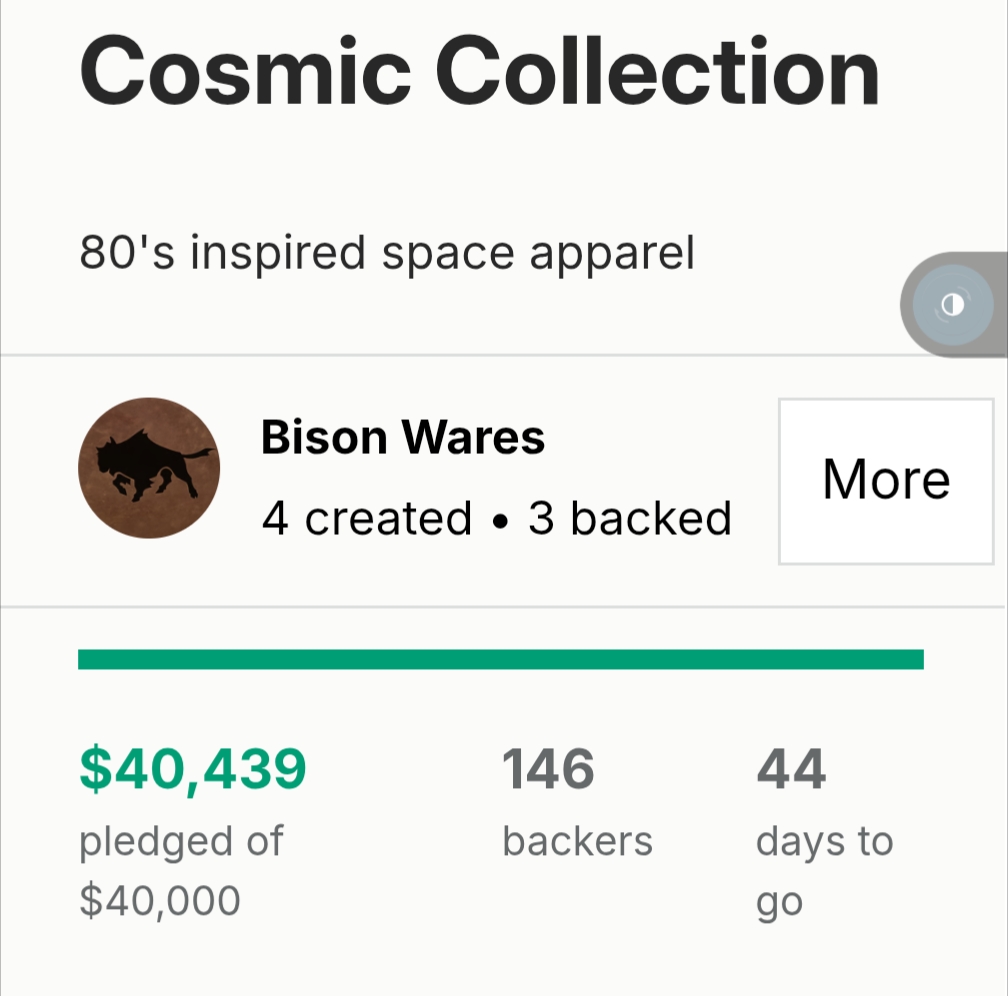Tap the 146 backers number
This screenshot has height=996, width=1008.
[548, 769]
